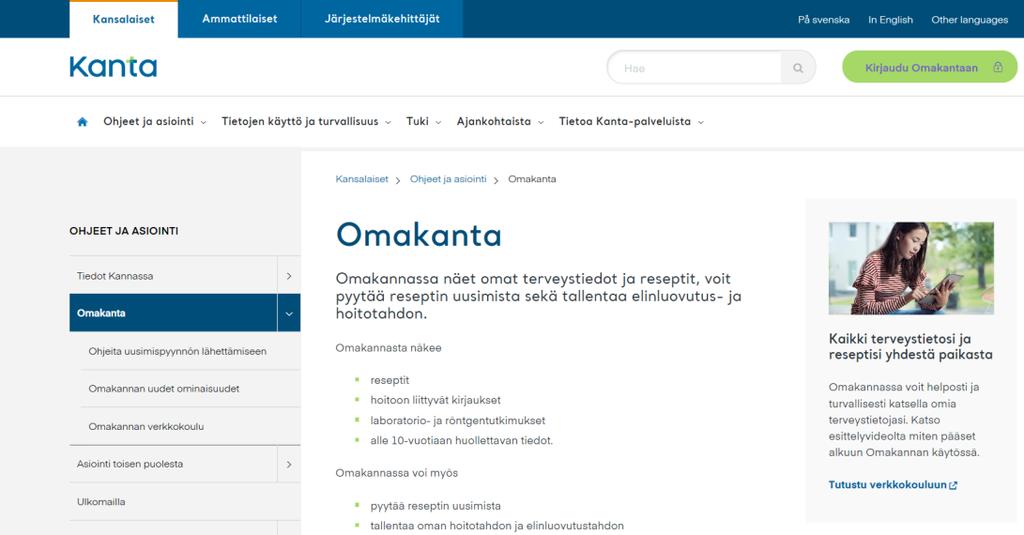1024x535 pixels.
Task: Expand Asiointi toisen puolesta arrow
Action: tap(289, 464)
